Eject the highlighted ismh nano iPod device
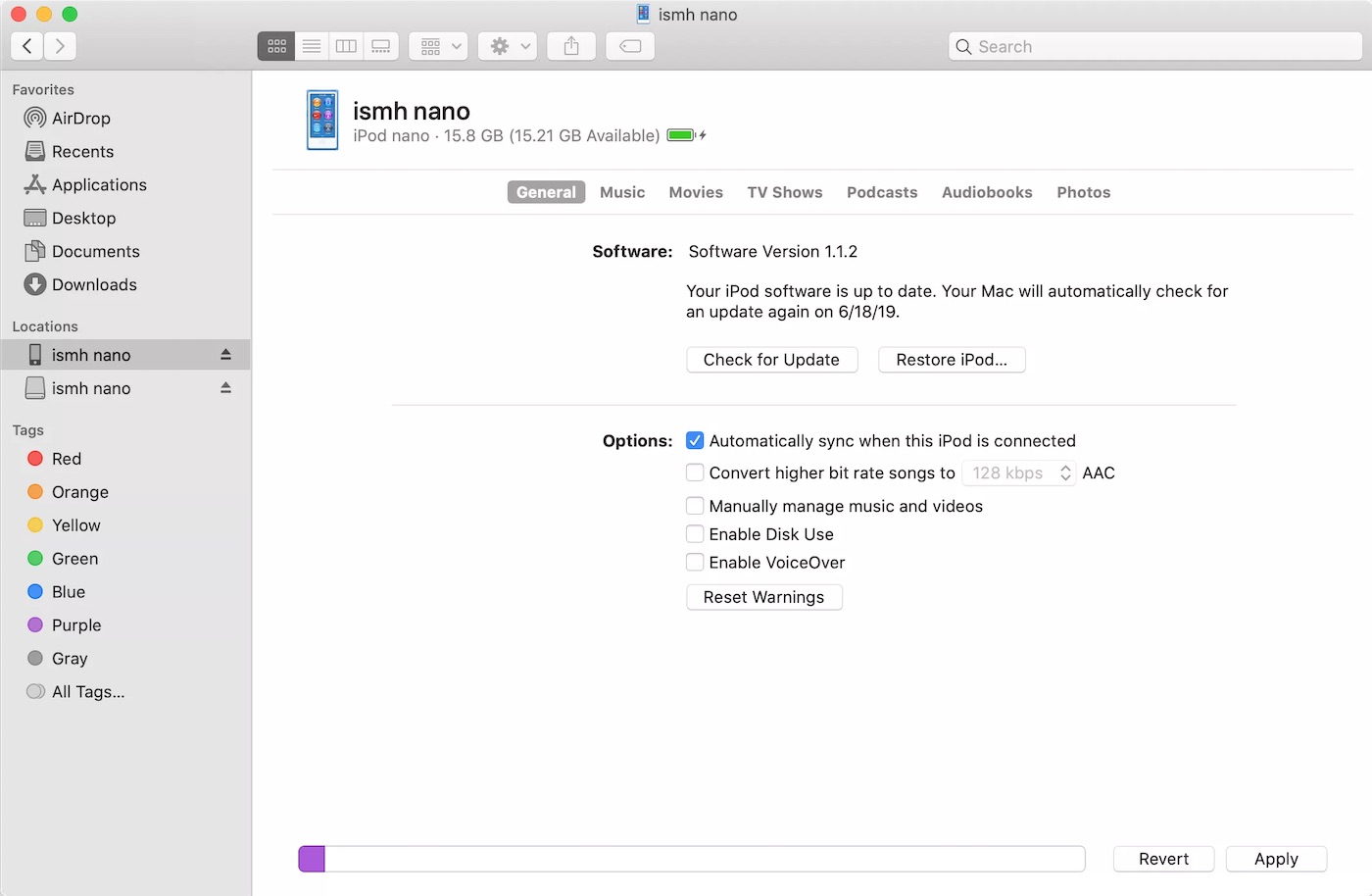This screenshot has width=1372, height=896. [225, 355]
